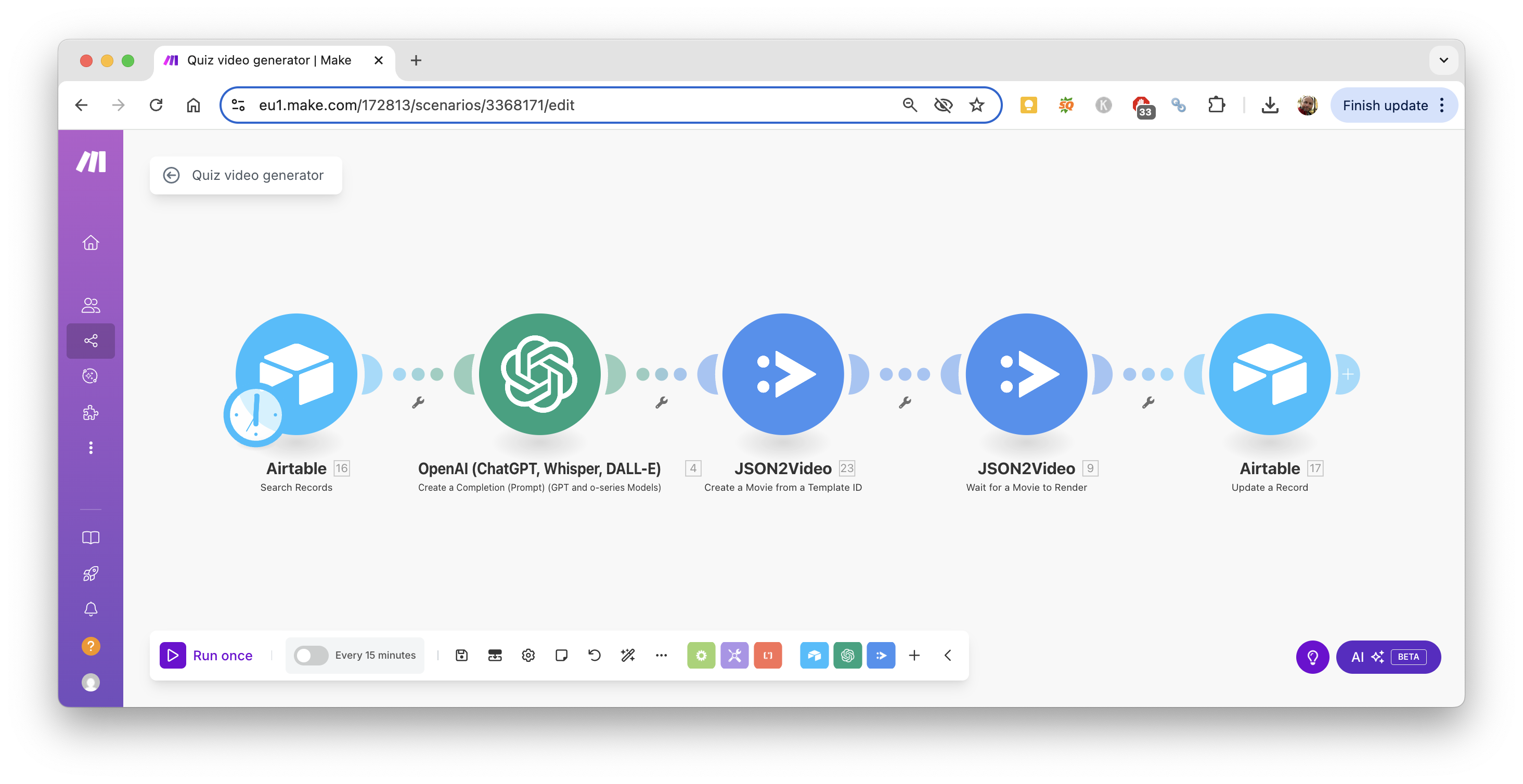
Task: Open the scenario inputs icon in toolbar
Action: point(494,655)
